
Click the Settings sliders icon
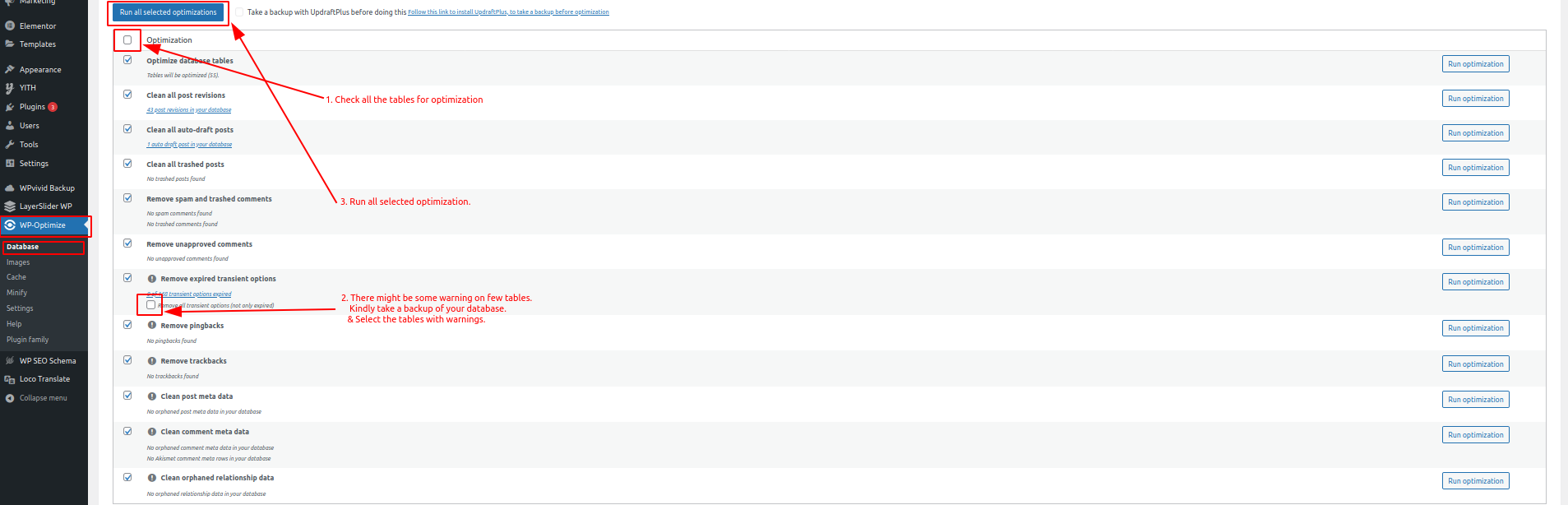point(10,164)
